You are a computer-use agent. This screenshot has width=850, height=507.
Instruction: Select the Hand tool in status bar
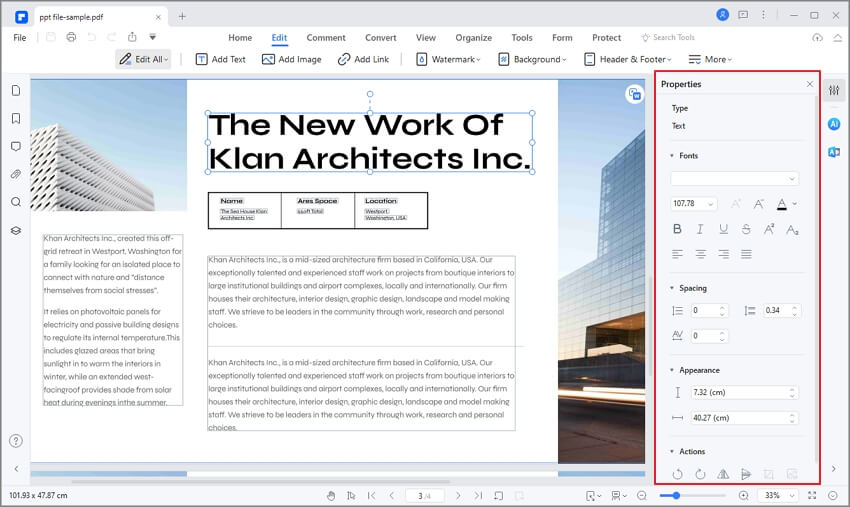click(x=331, y=496)
